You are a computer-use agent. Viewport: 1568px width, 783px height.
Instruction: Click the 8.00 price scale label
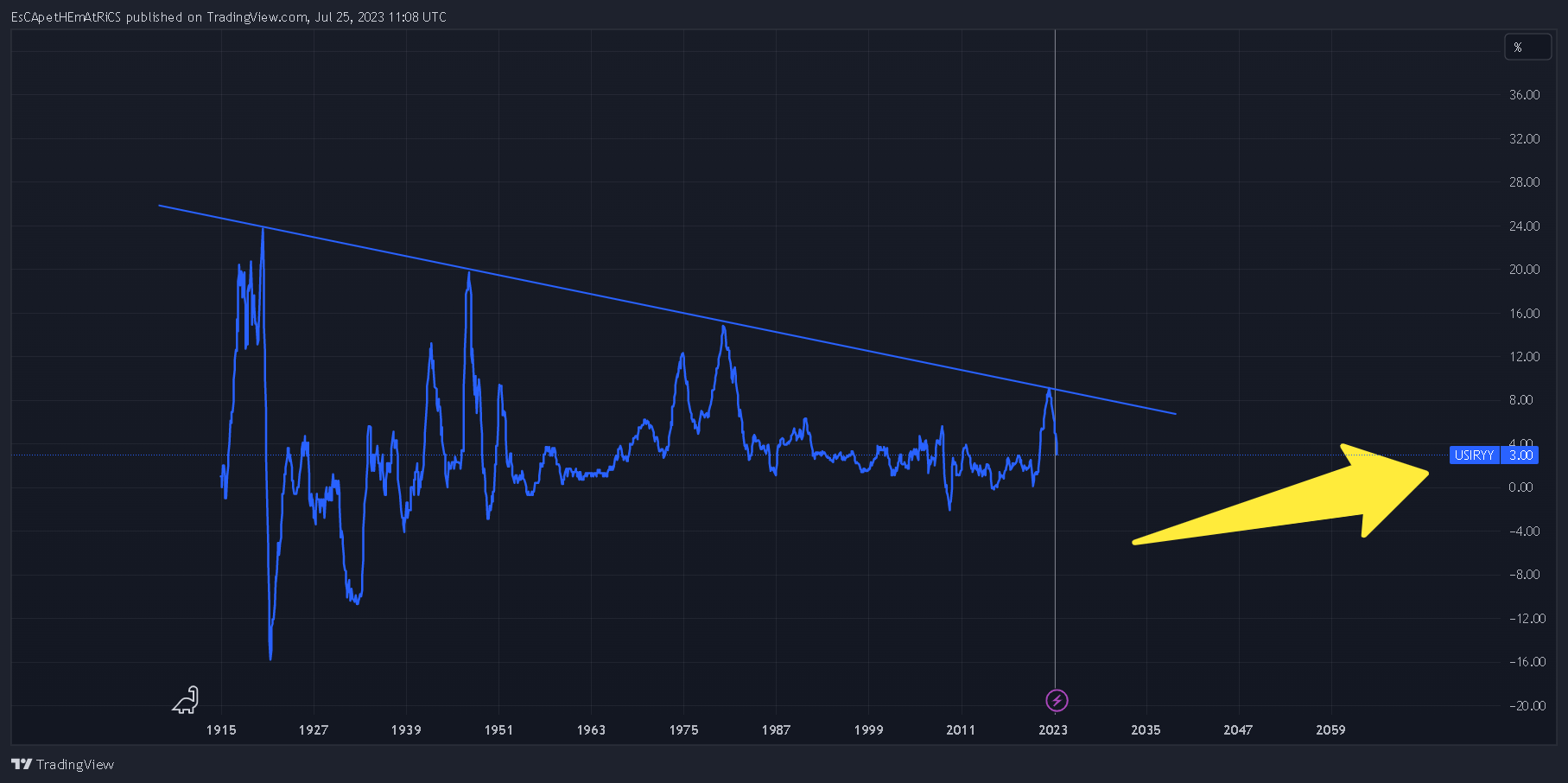[x=1520, y=400]
